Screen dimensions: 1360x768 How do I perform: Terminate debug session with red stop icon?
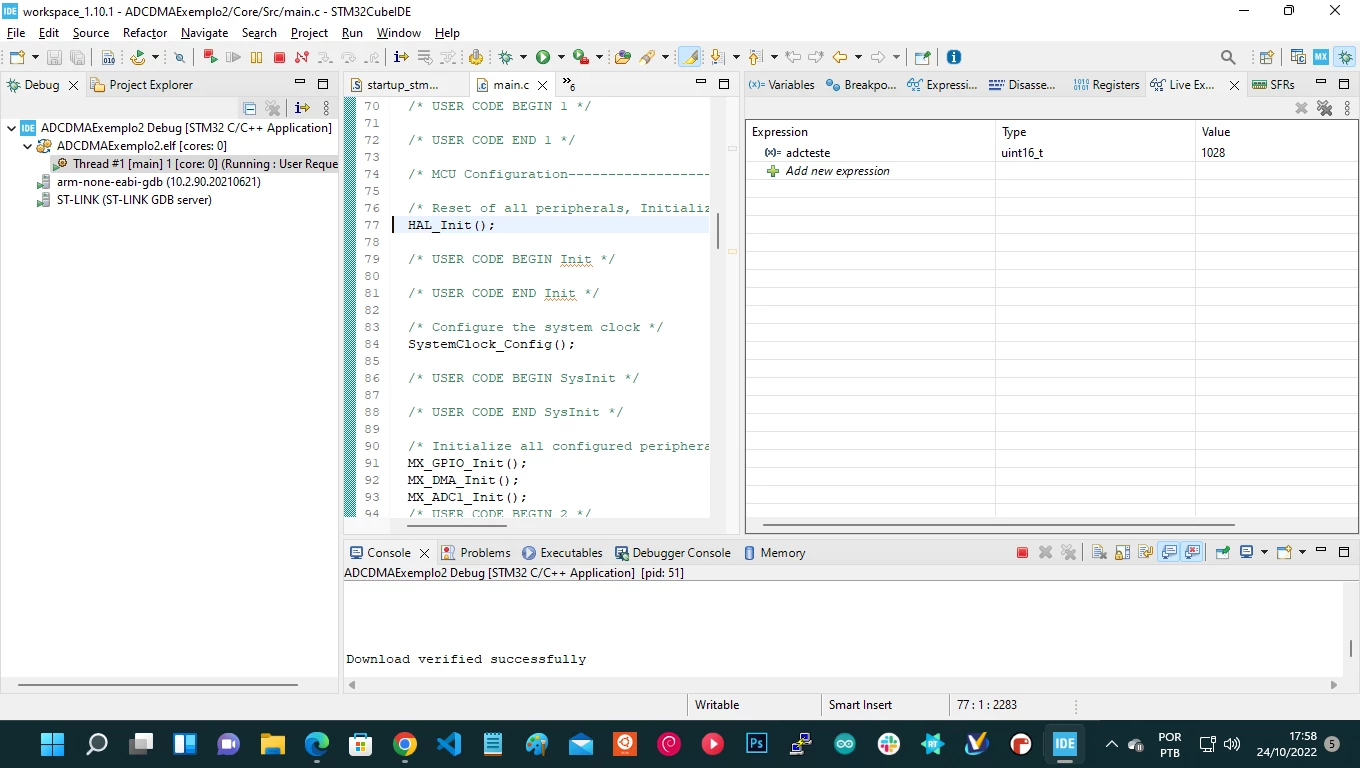point(279,58)
